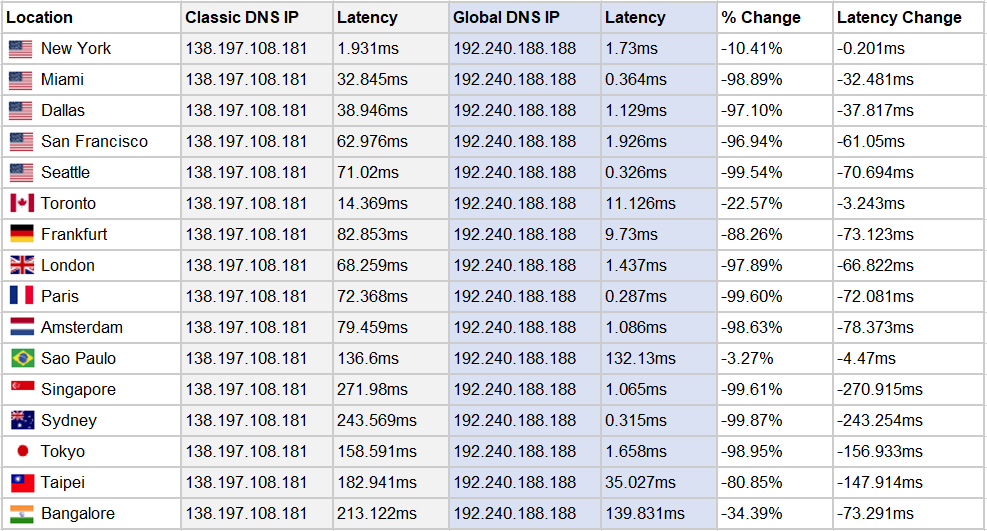This screenshot has width=987, height=531.
Task: Click the Global DNS IP column header
Action: [513, 17]
